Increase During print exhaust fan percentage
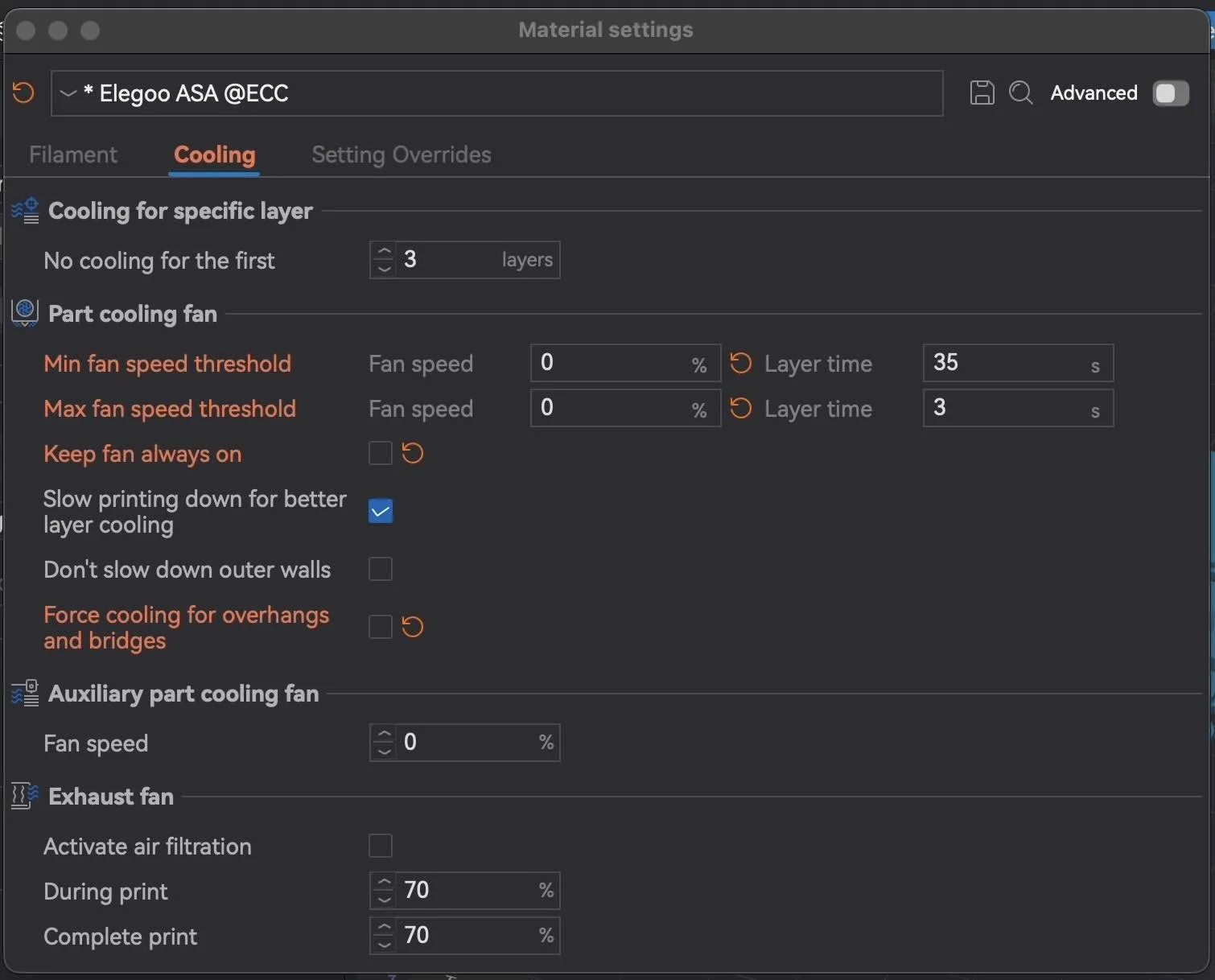Image resolution: width=1215 pixels, height=980 pixels. (384, 883)
